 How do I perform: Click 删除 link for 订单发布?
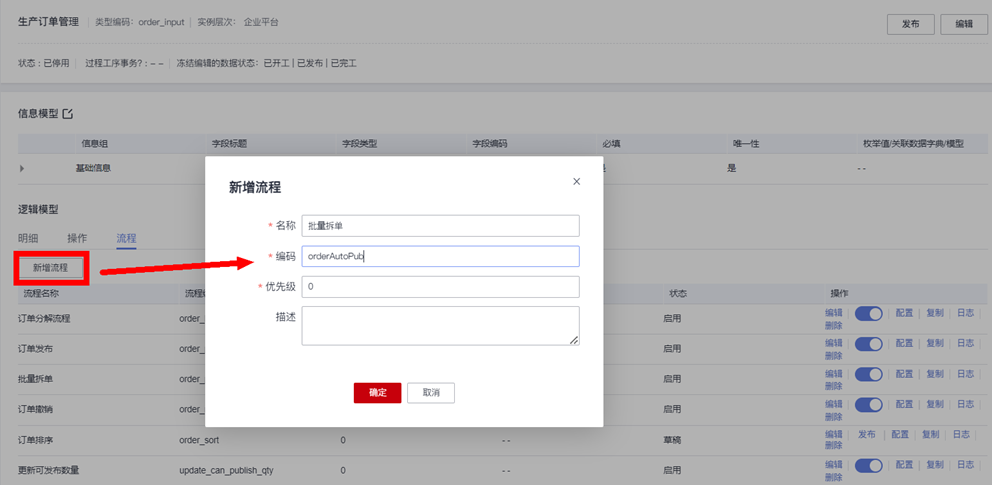click(x=834, y=355)
